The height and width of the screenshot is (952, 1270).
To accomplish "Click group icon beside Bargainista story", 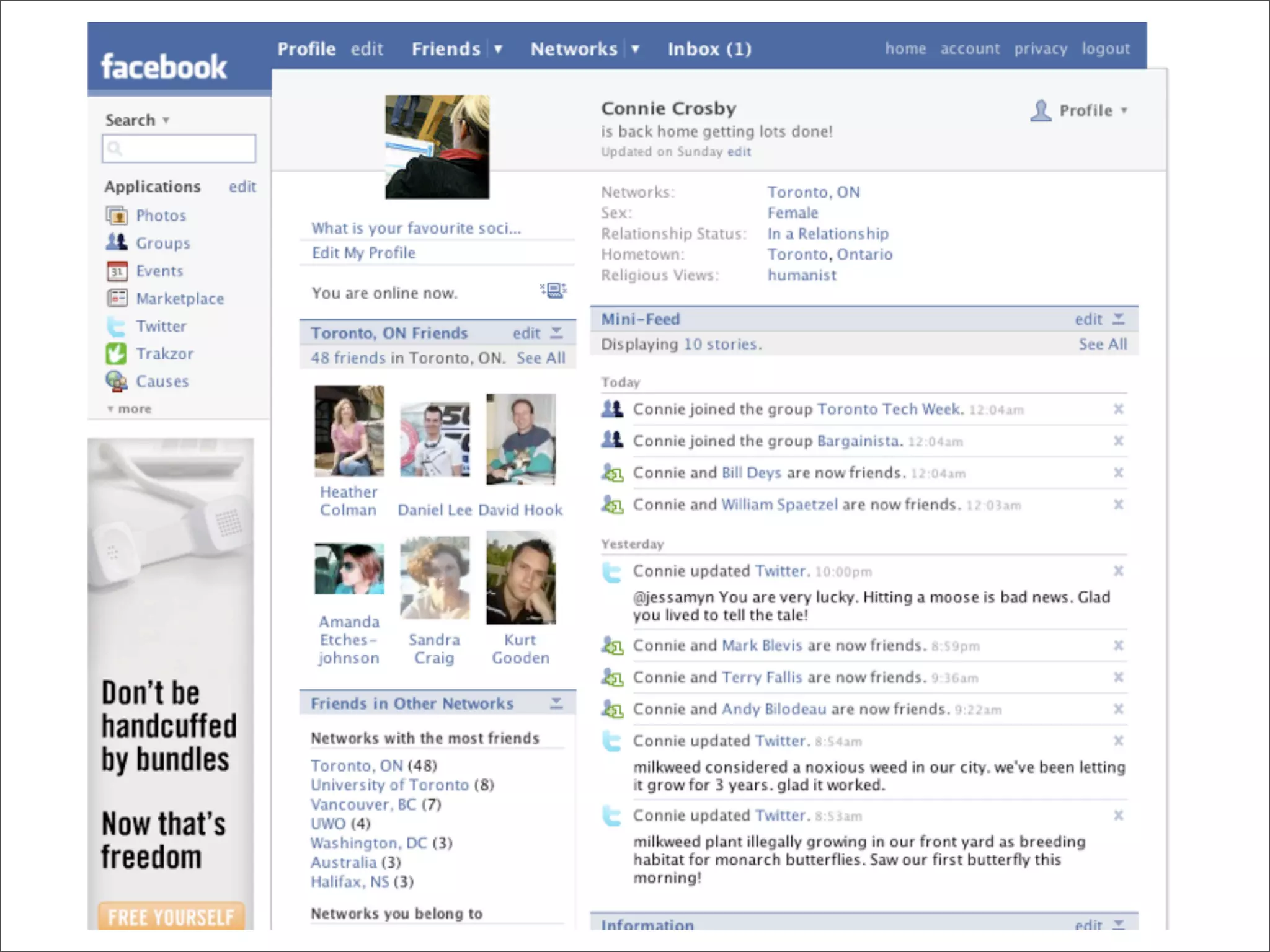I will pyautogui.click(x=612, y=441).
